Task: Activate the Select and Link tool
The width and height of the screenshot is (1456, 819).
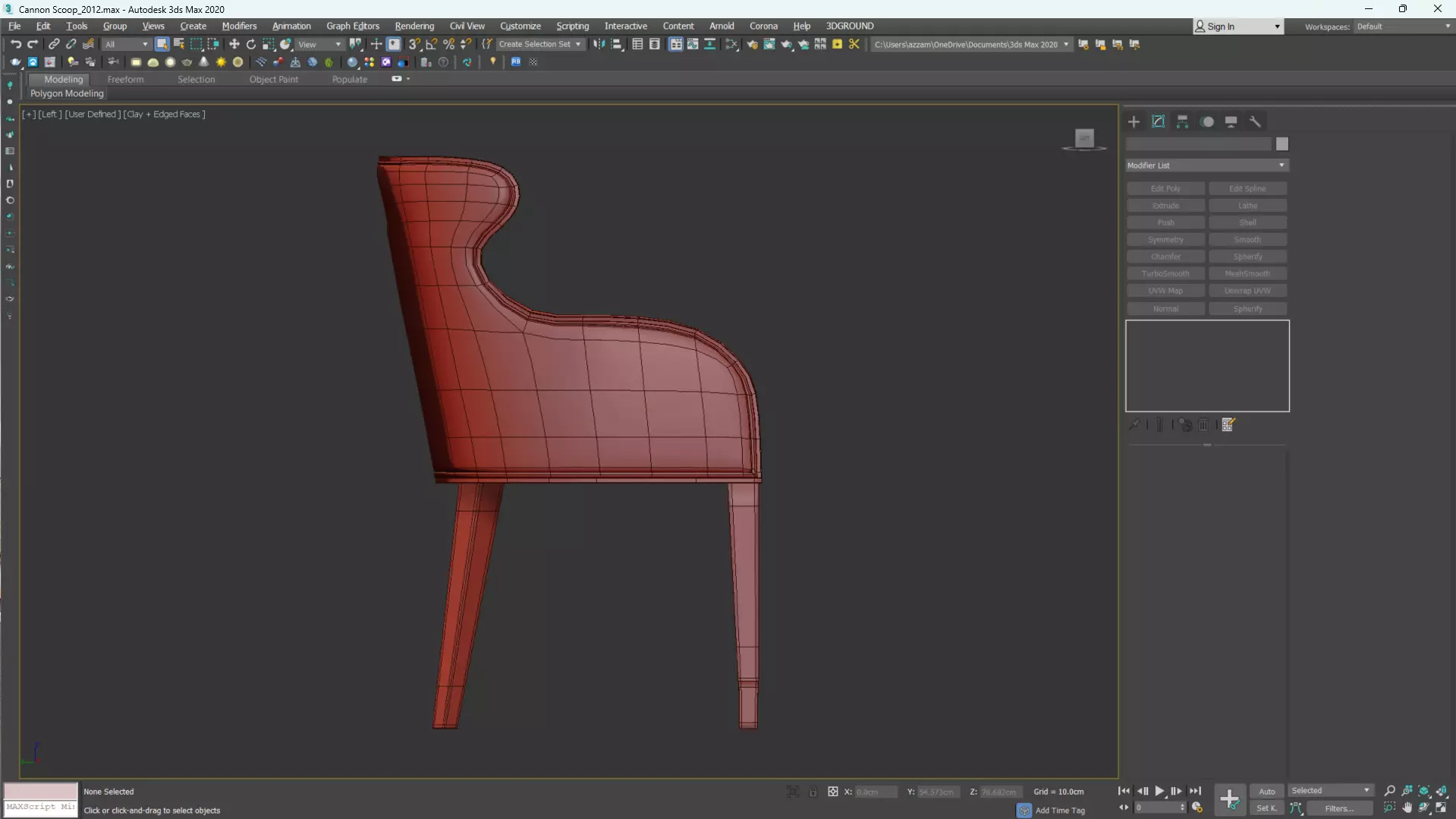Action: (x=54, y=44)
